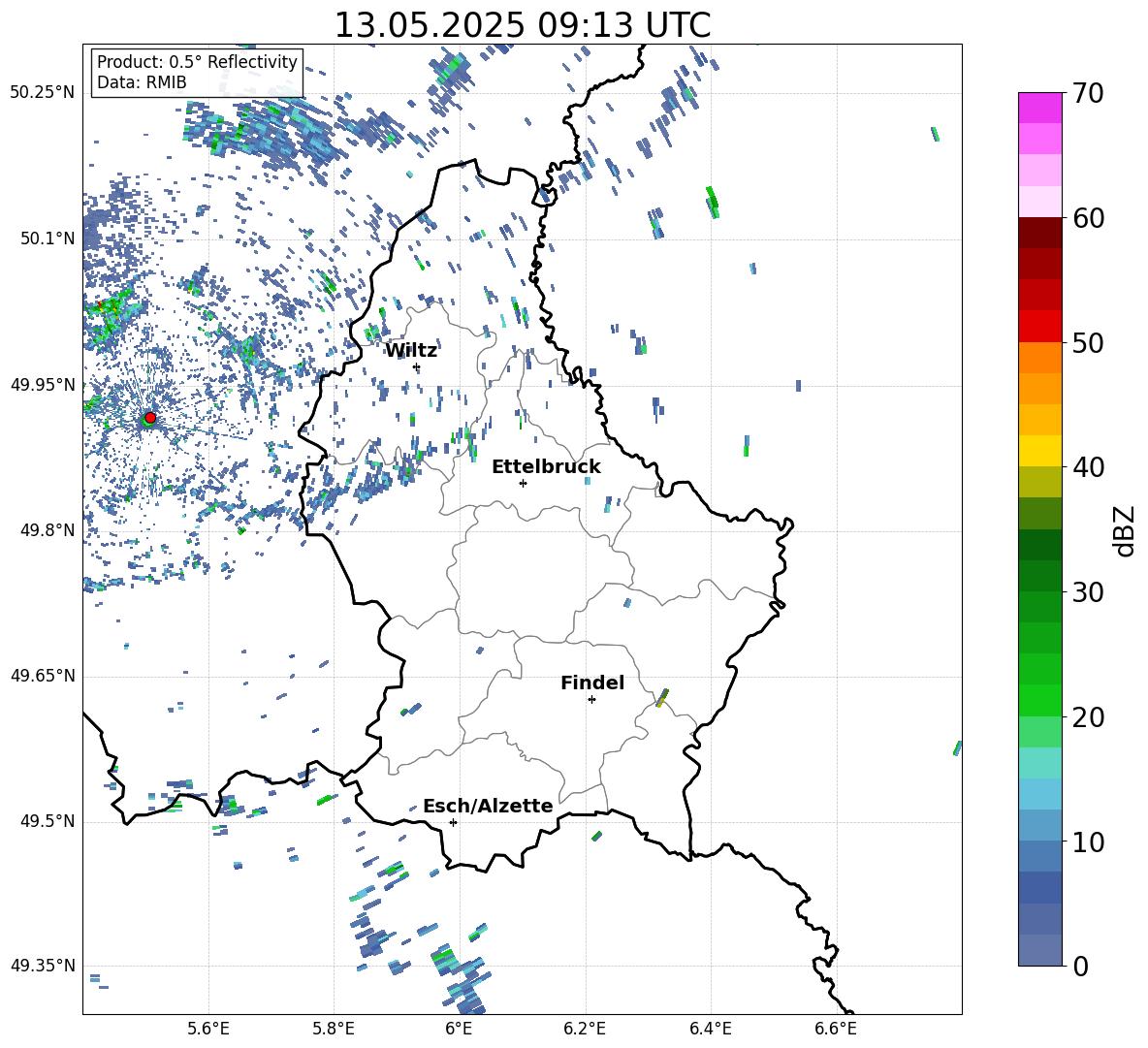Click the dark maroon swatch below 60
The height and width of the screenshot is (1048, 1148).
pyautogui.click(x=1040, y=233)
